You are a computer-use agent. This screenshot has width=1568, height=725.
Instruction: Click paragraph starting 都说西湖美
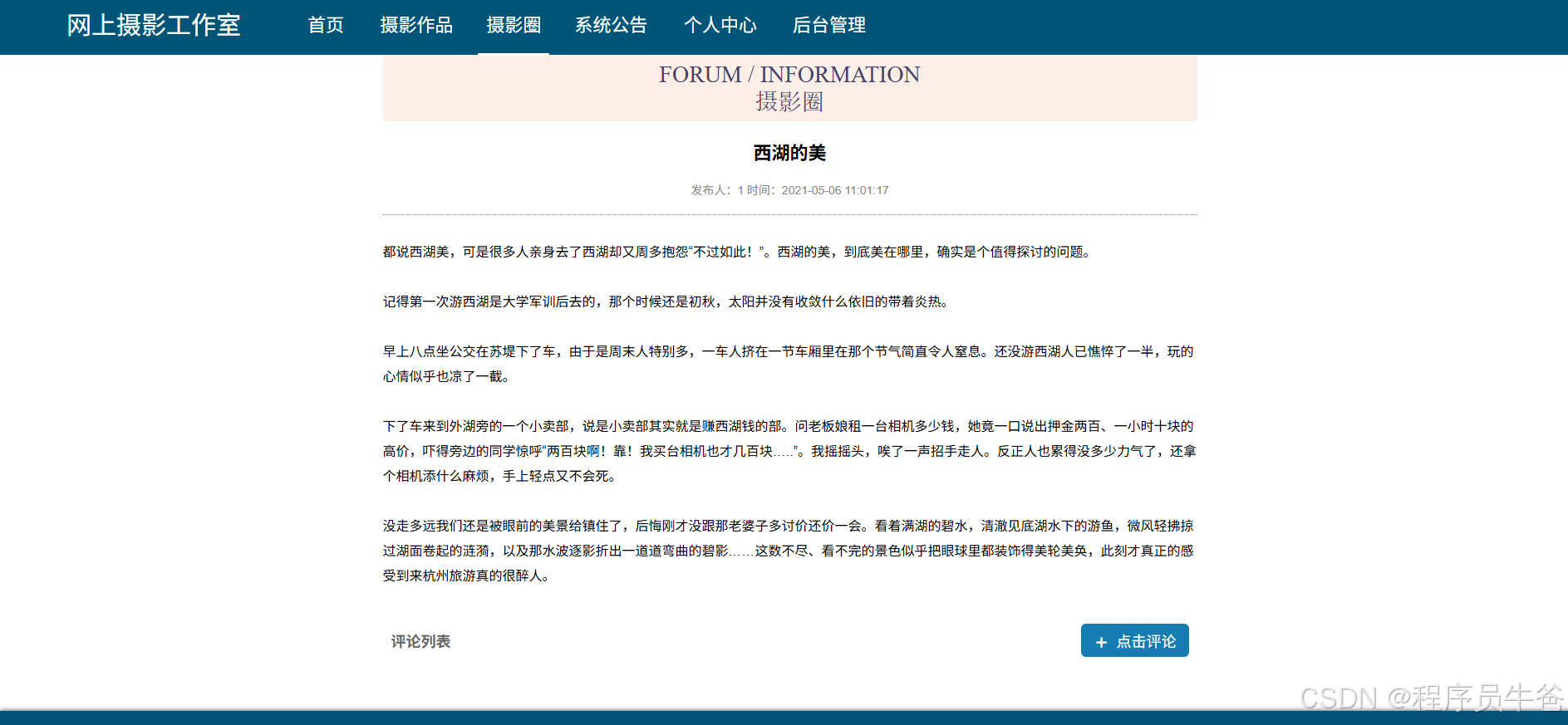click(x=739, y=252)
